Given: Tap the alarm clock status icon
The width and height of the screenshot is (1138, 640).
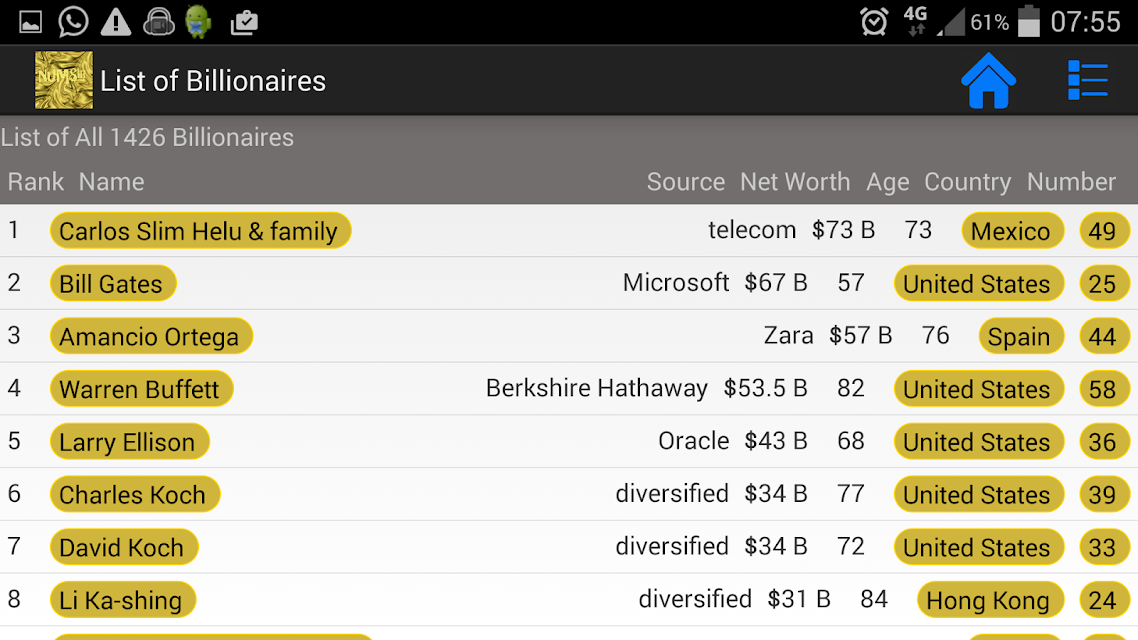Looking at the screenshot, I should (x=874, y=22).
